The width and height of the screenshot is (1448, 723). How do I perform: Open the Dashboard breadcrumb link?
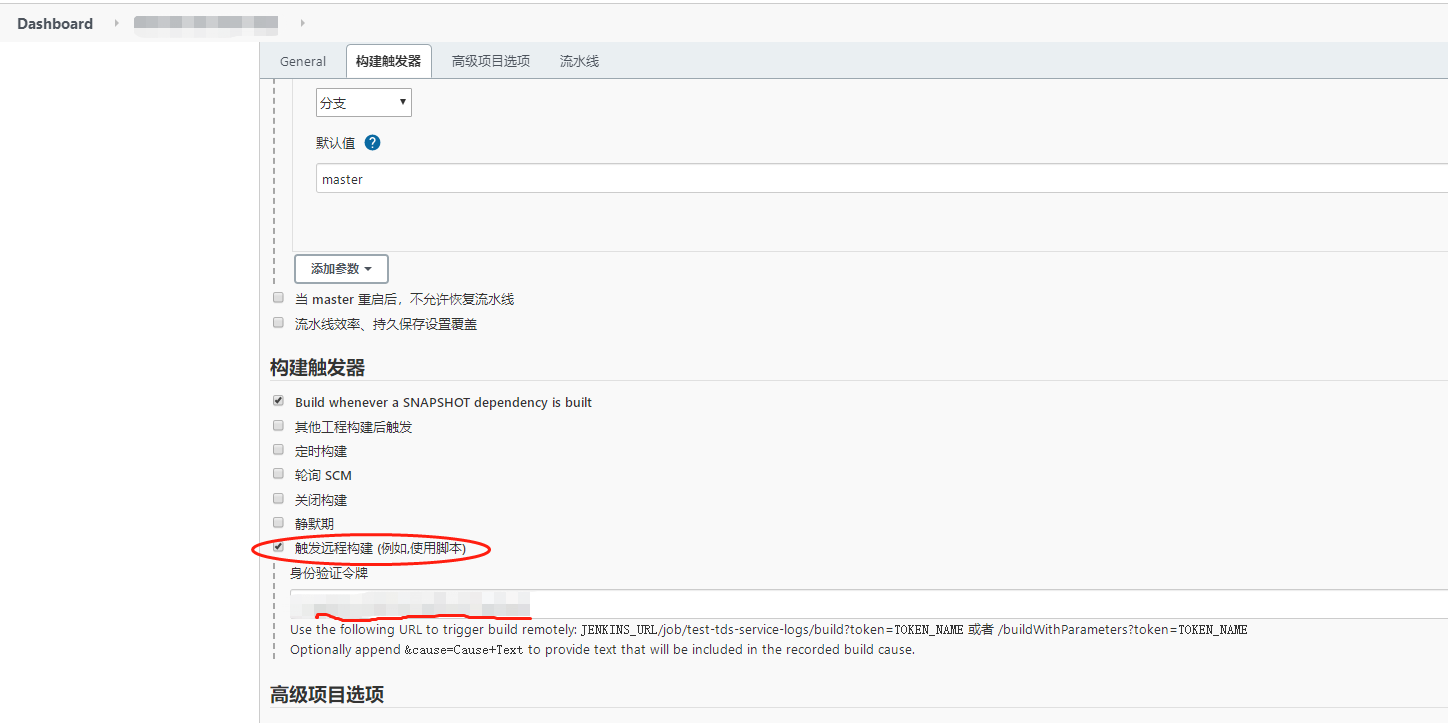coord(55,23)
